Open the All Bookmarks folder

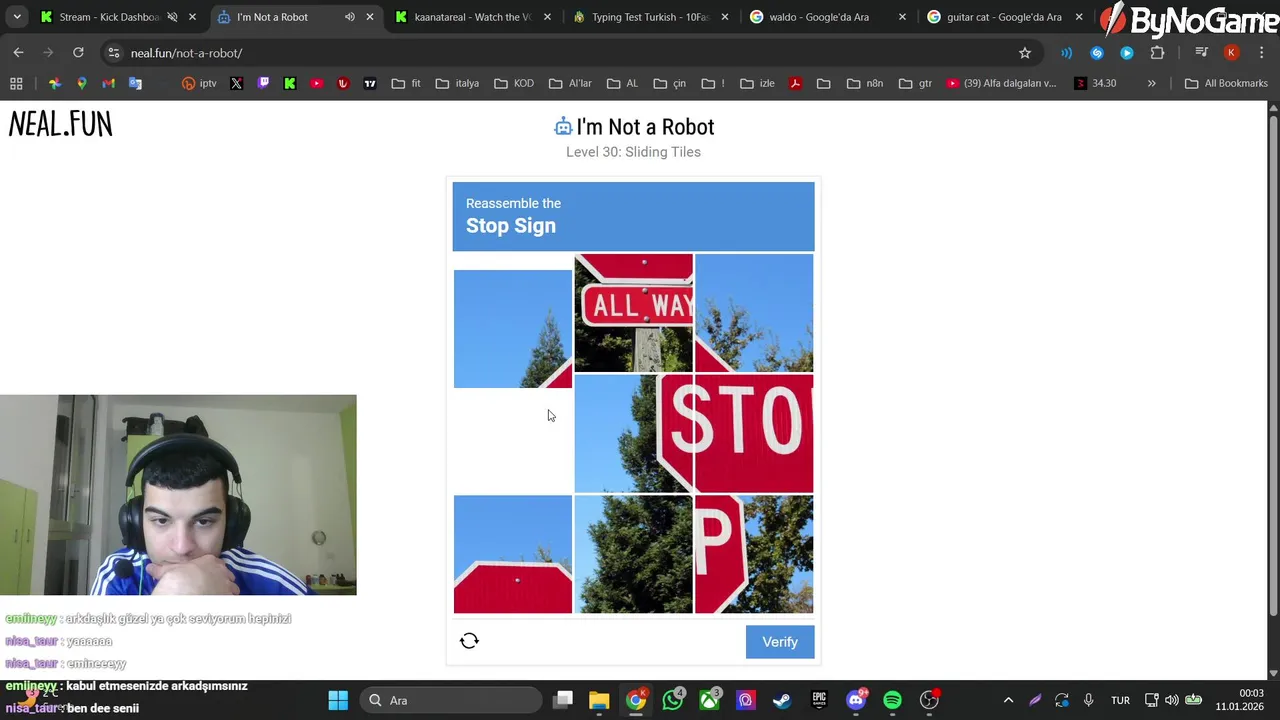tap(1226, 83)
